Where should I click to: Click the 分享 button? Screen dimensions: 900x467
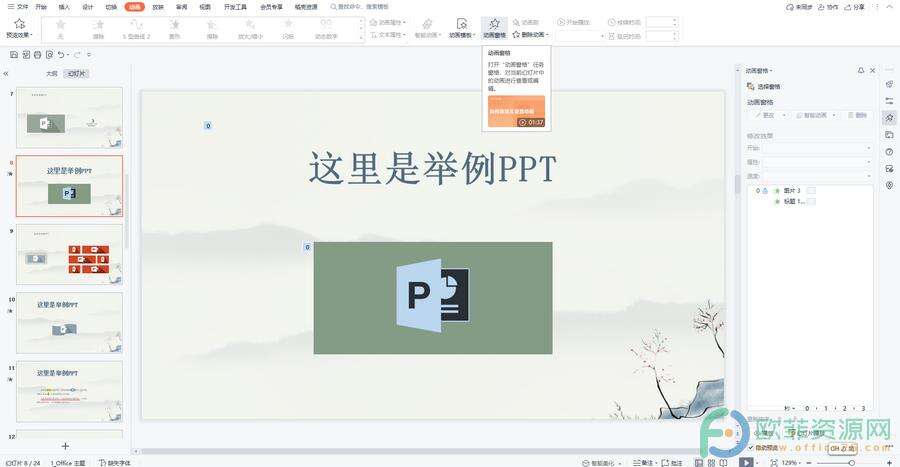click(855, 7)
